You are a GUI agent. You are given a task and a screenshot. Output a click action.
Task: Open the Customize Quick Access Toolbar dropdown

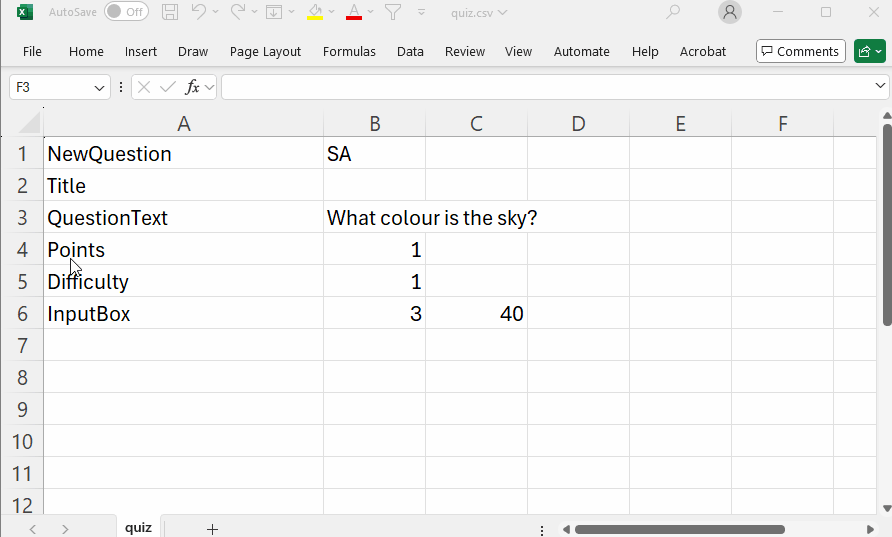(x=421, y=12)
